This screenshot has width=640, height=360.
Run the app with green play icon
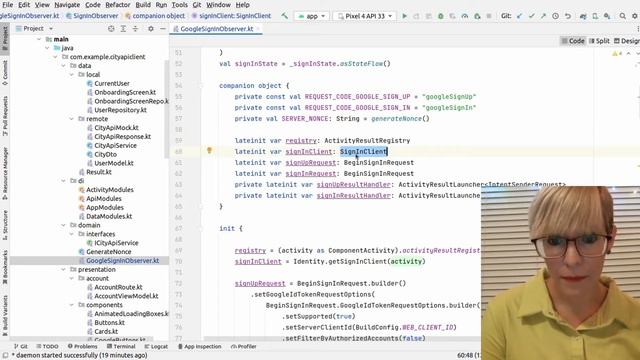pos(404,16)
